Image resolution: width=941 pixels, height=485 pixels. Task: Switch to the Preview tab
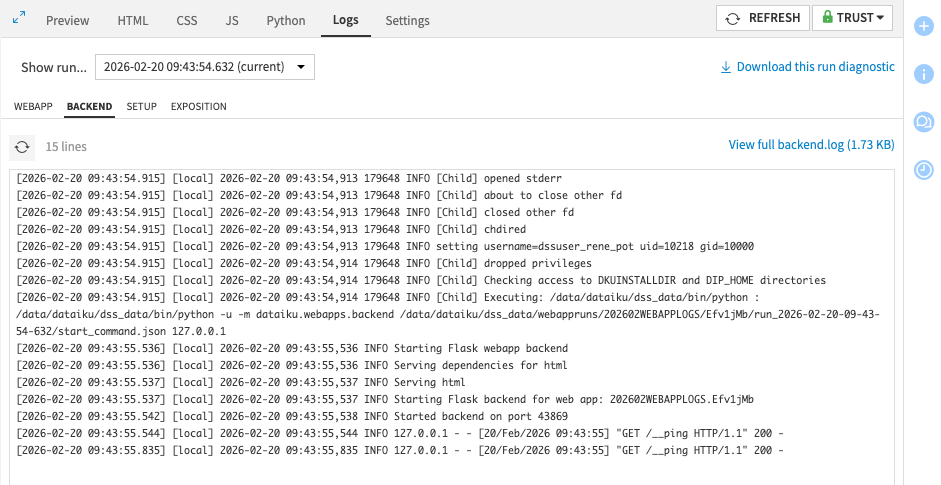pyautogui.click(x=67, y=20)
